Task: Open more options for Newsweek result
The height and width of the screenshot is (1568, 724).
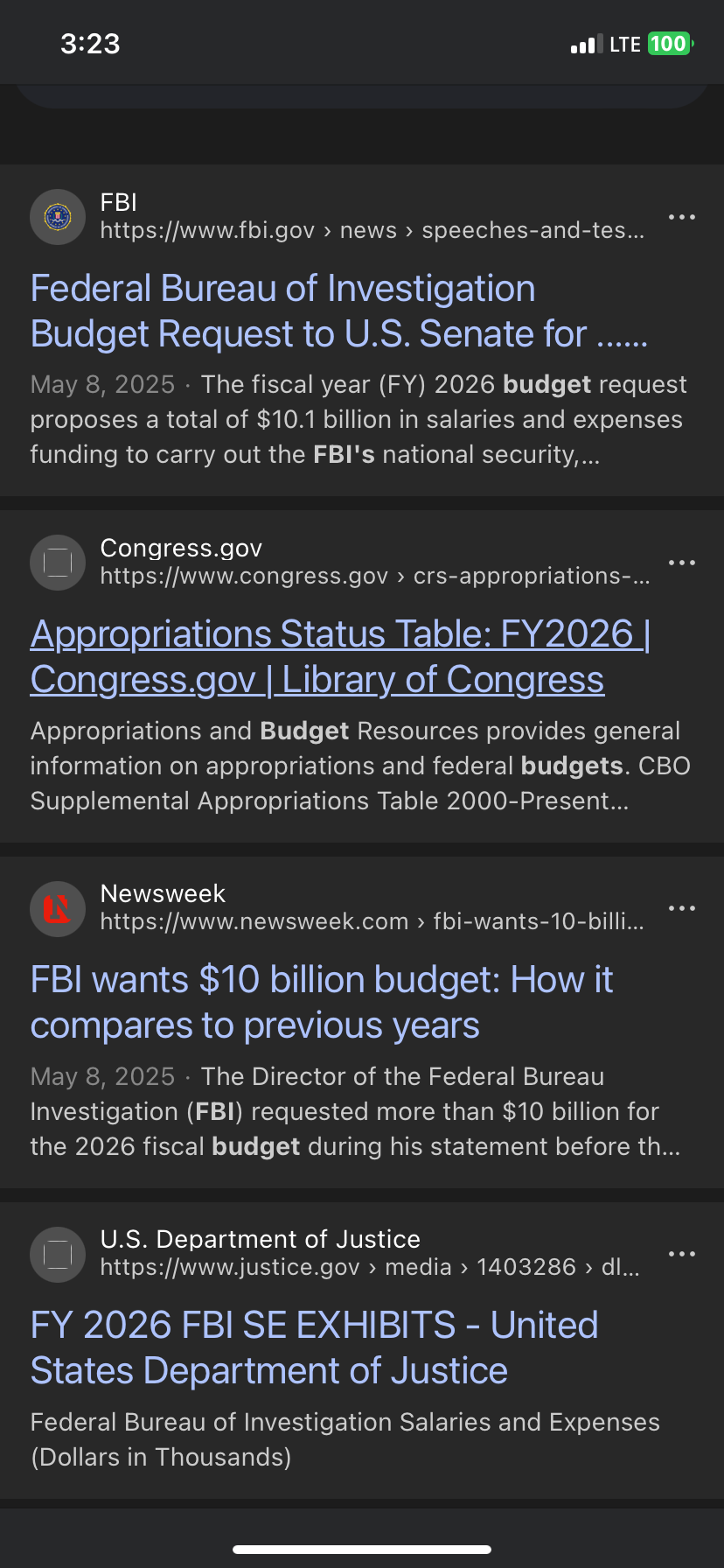Action: click(x=681, y=908)
